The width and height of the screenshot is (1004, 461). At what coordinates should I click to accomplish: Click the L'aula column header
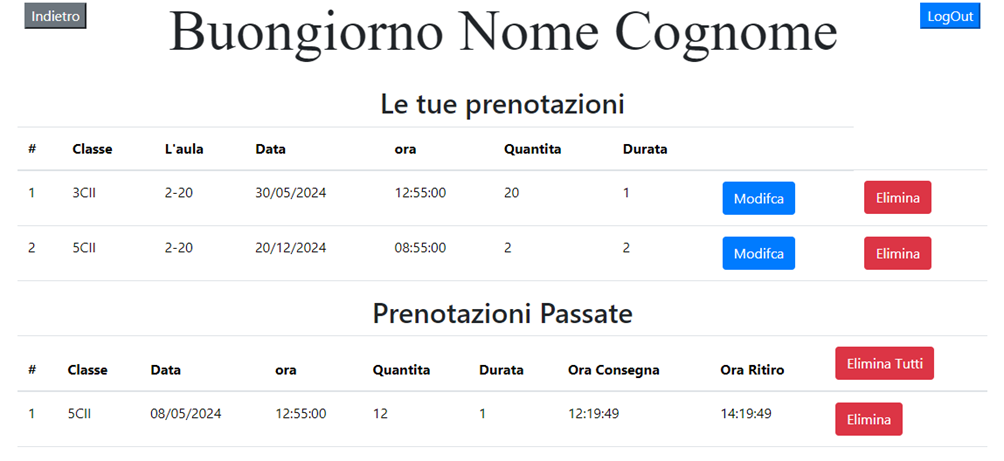[184, 149]
